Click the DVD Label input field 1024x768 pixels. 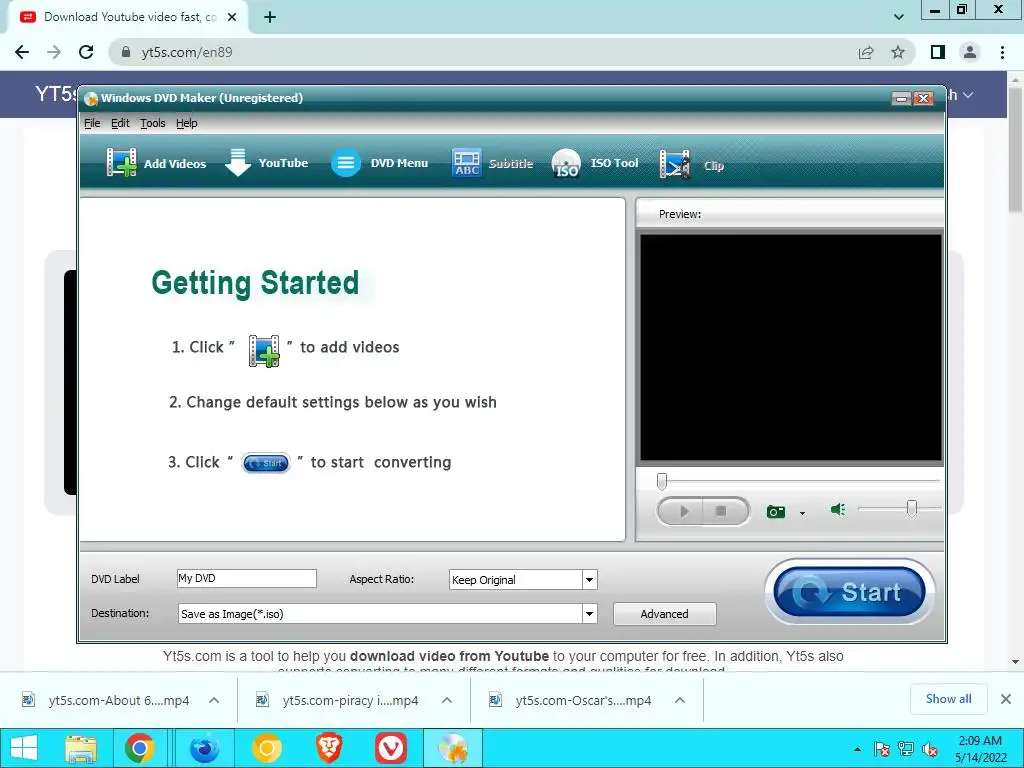pos(246,579)
